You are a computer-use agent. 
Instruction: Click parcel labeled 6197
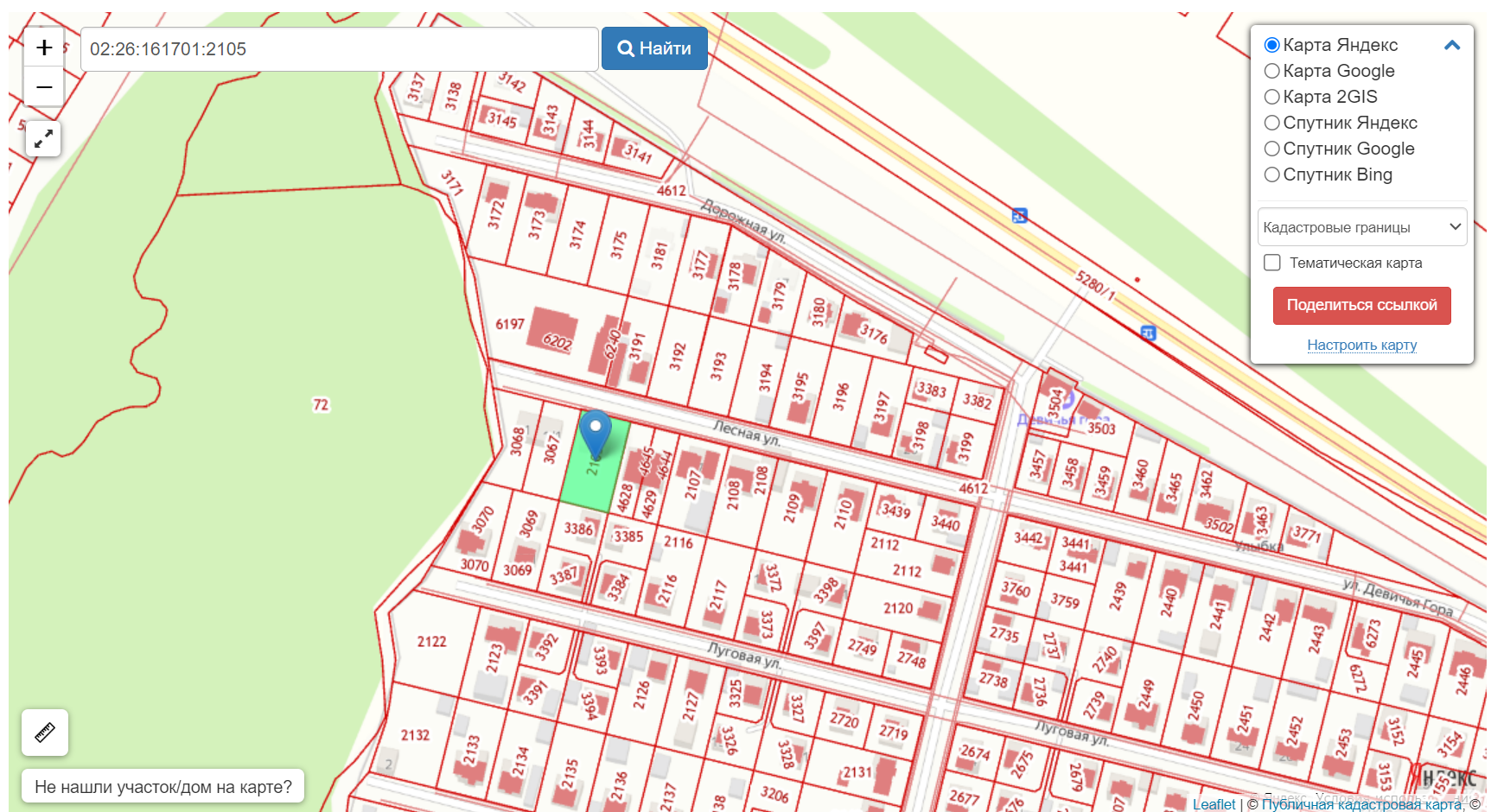(x=510, y=324)
